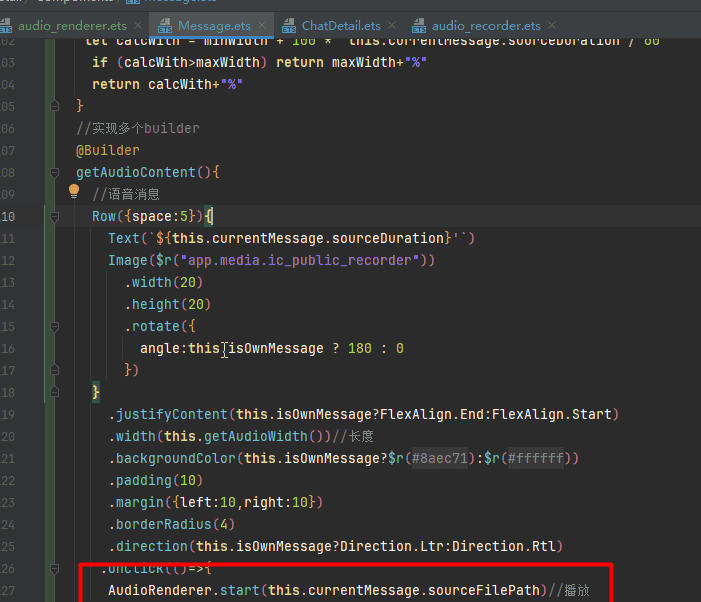Click the ETS file icon on Message.ets tab
Image resolution: width=701 pixels, height=602 pixels.
165,26
